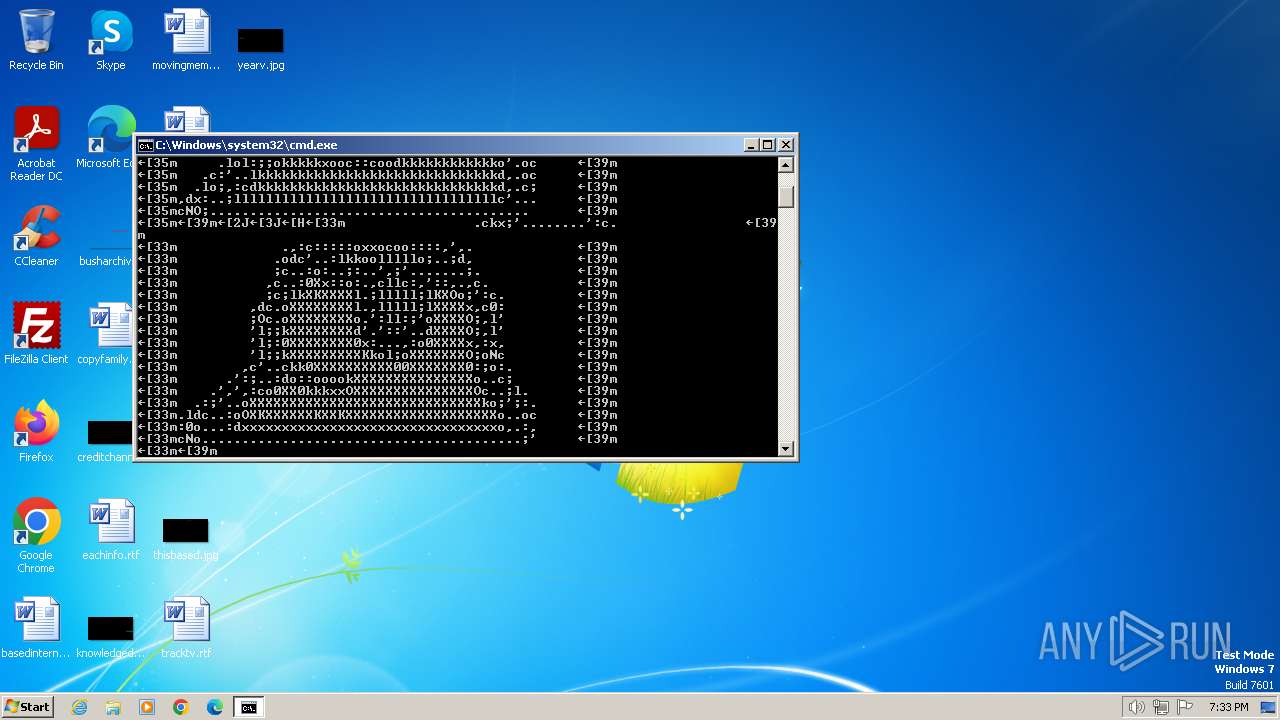Launch Internet Explorer from the taskbar
This screenshot has width=1280, height=720.
coord(79,707)
